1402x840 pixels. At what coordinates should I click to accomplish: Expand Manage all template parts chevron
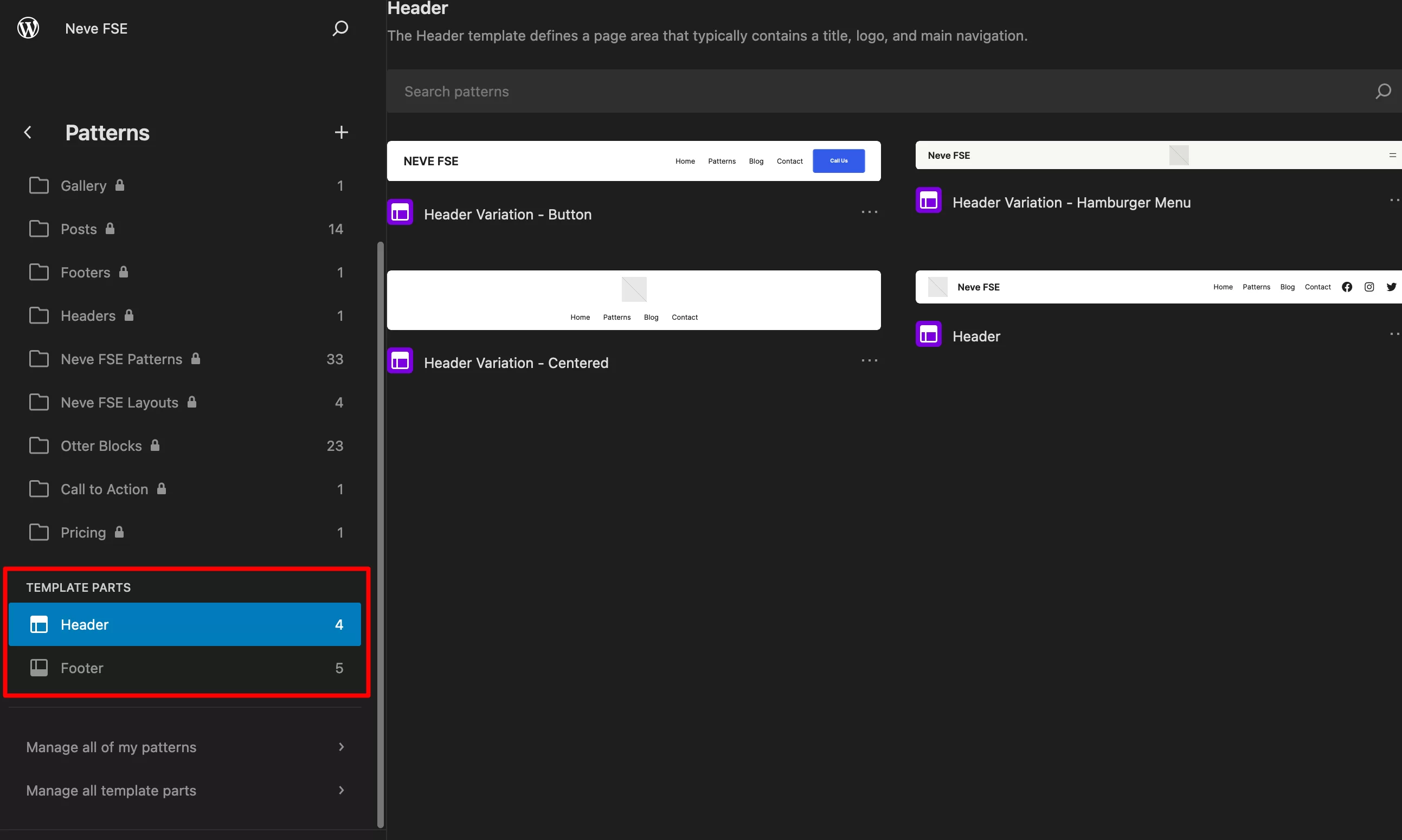click(x=341, y=790)
